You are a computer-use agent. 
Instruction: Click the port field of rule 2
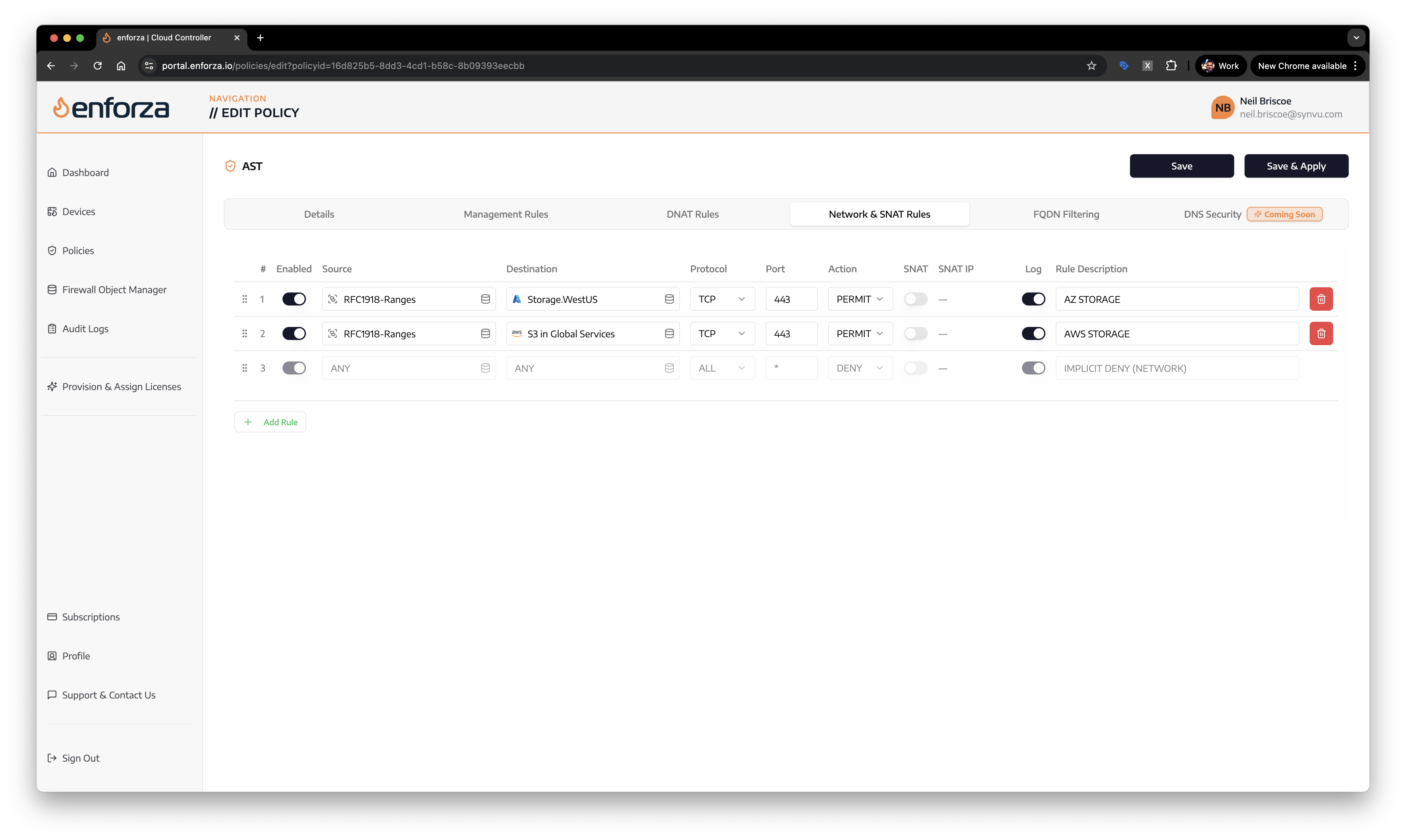[791, 333]
